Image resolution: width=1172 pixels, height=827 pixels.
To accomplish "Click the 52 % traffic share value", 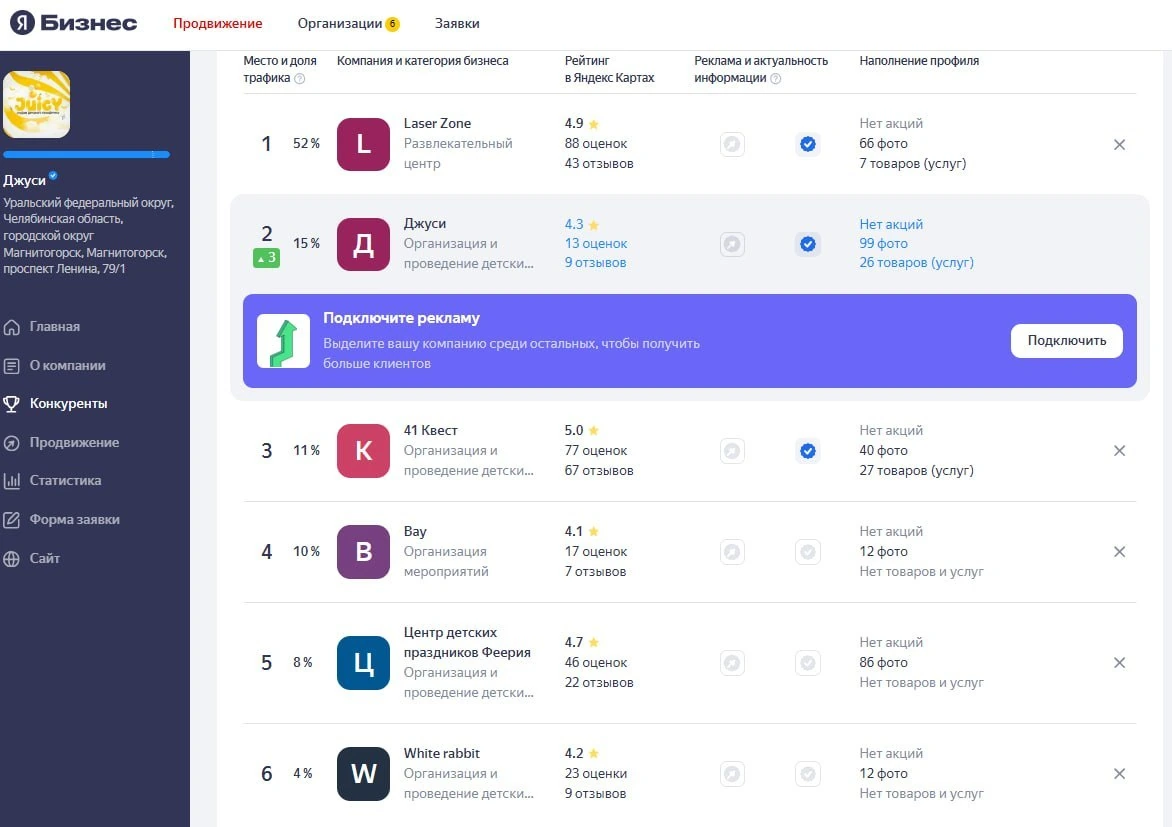I will click(x=306, y=144).
